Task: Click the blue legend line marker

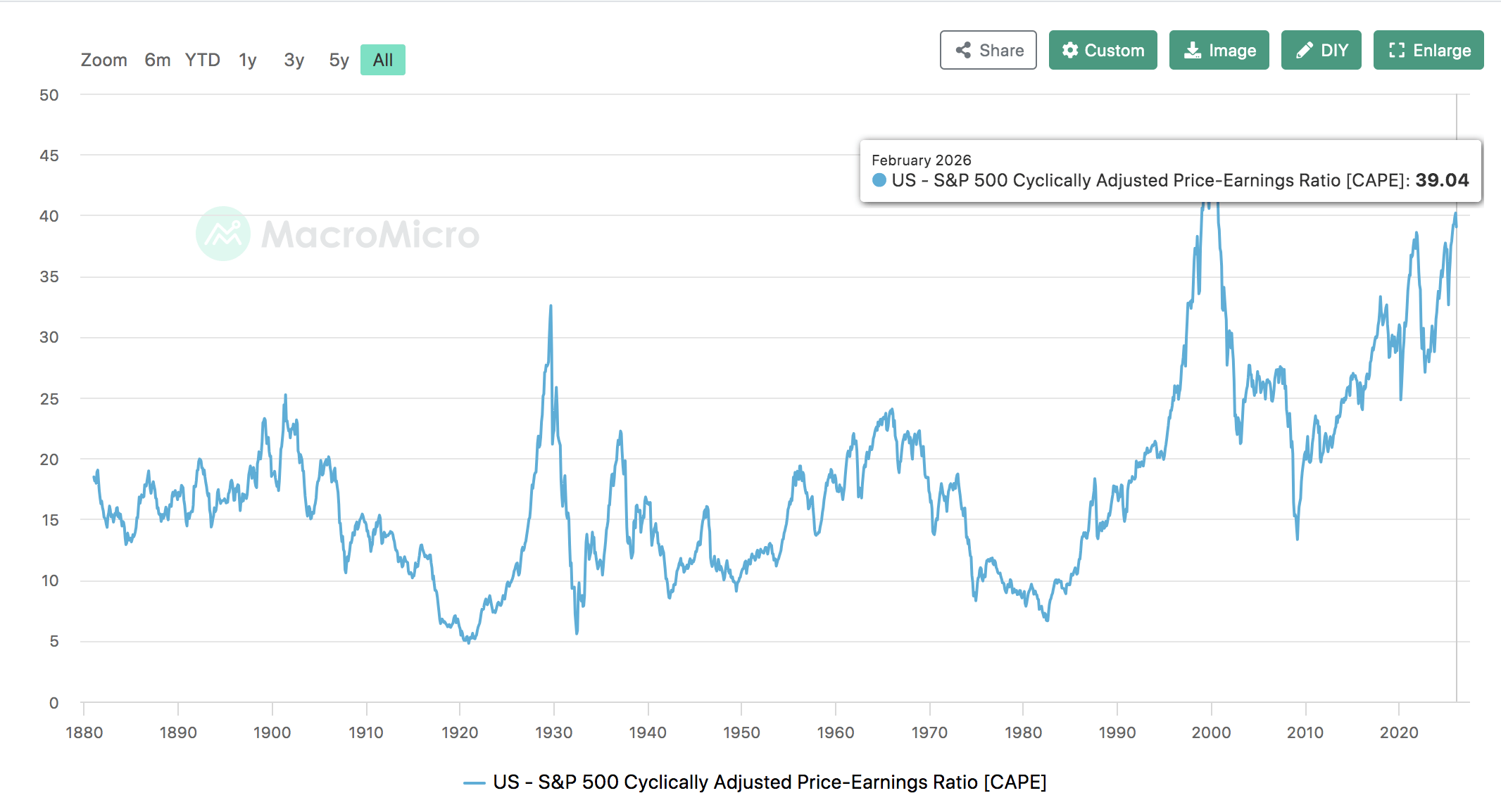Action: [x=475, y=783]
